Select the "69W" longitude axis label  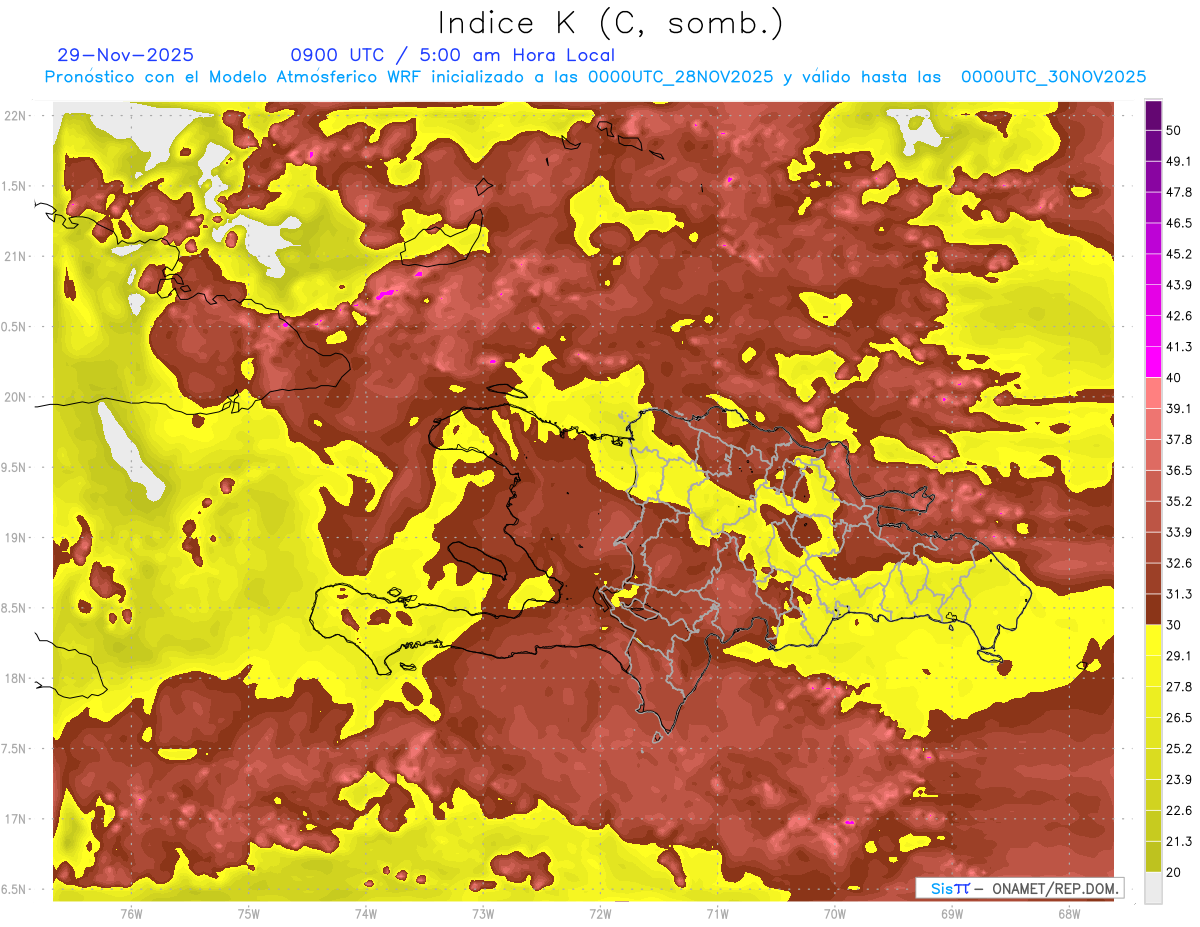coord(952,914)
